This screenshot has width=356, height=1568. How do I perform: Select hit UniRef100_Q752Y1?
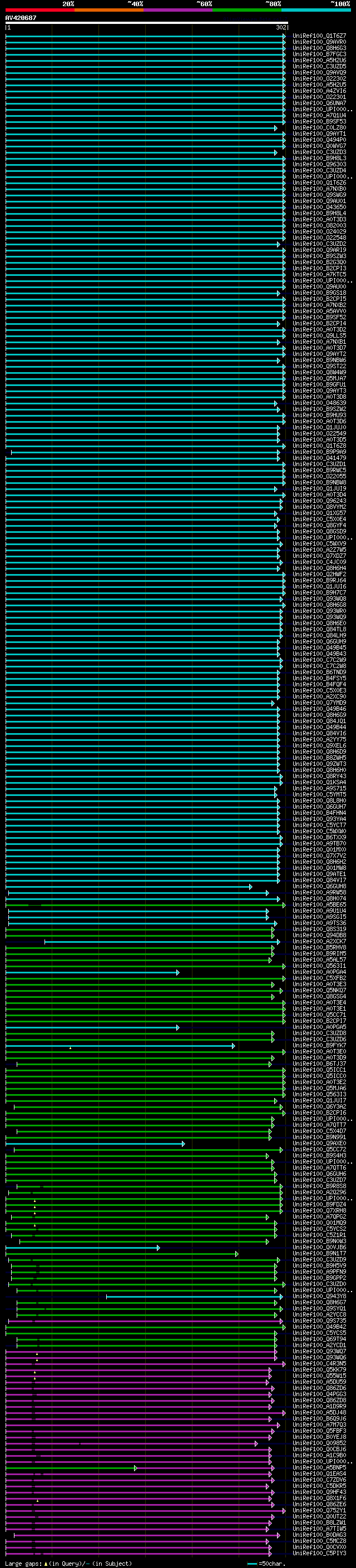[319, 1510]
